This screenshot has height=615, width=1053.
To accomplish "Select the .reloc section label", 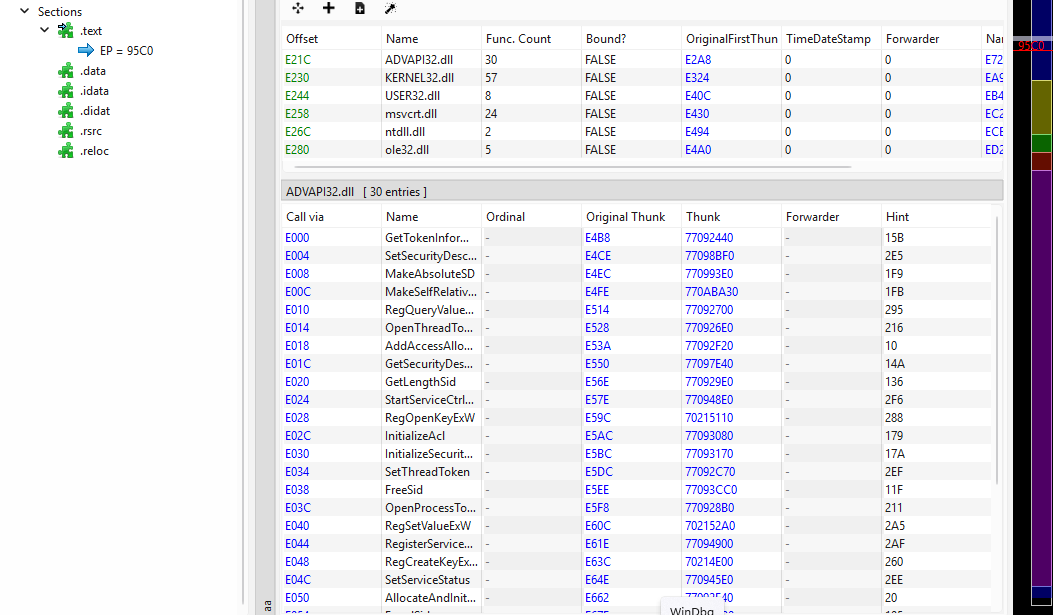I will point(94,151).
